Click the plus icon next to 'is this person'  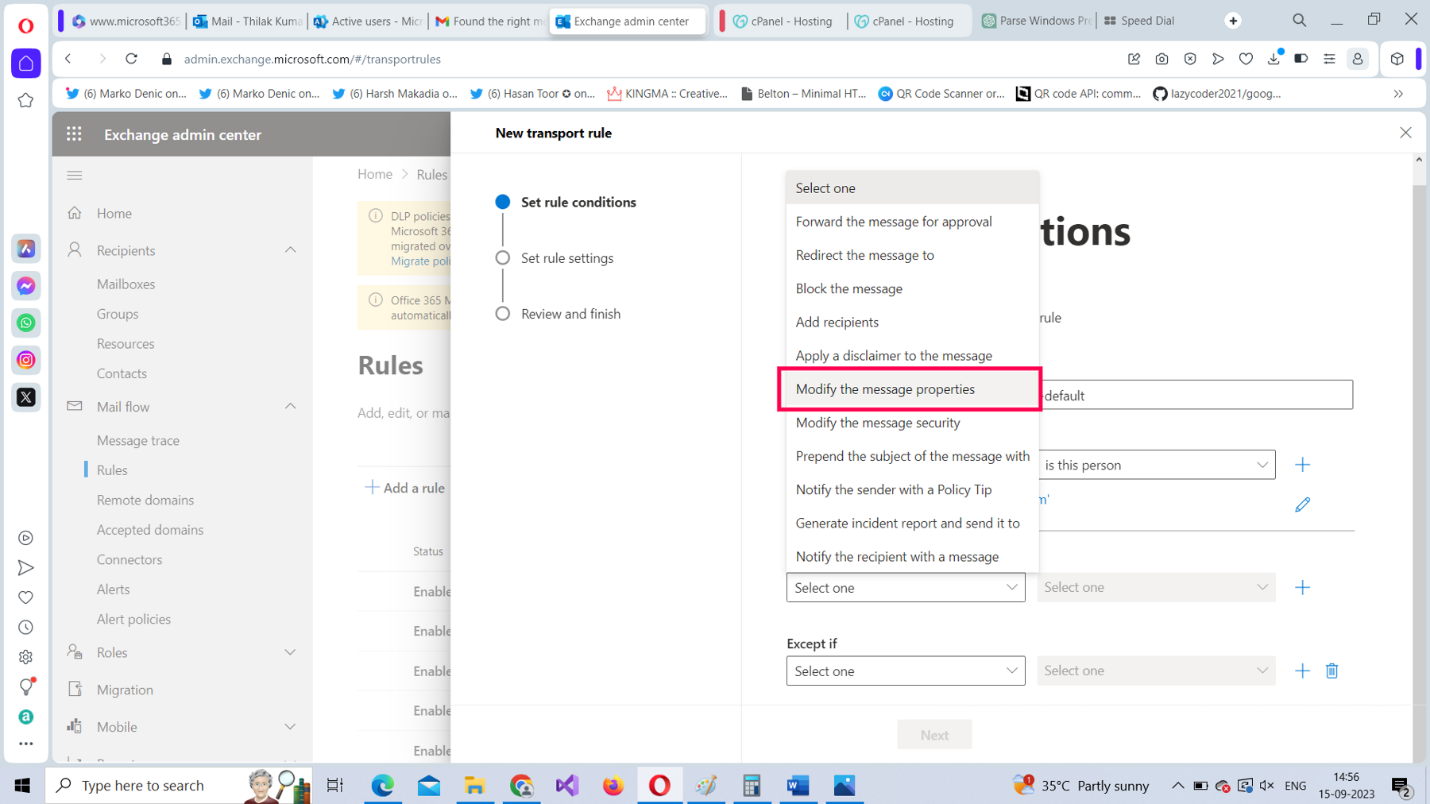(x=1302, y=465)
